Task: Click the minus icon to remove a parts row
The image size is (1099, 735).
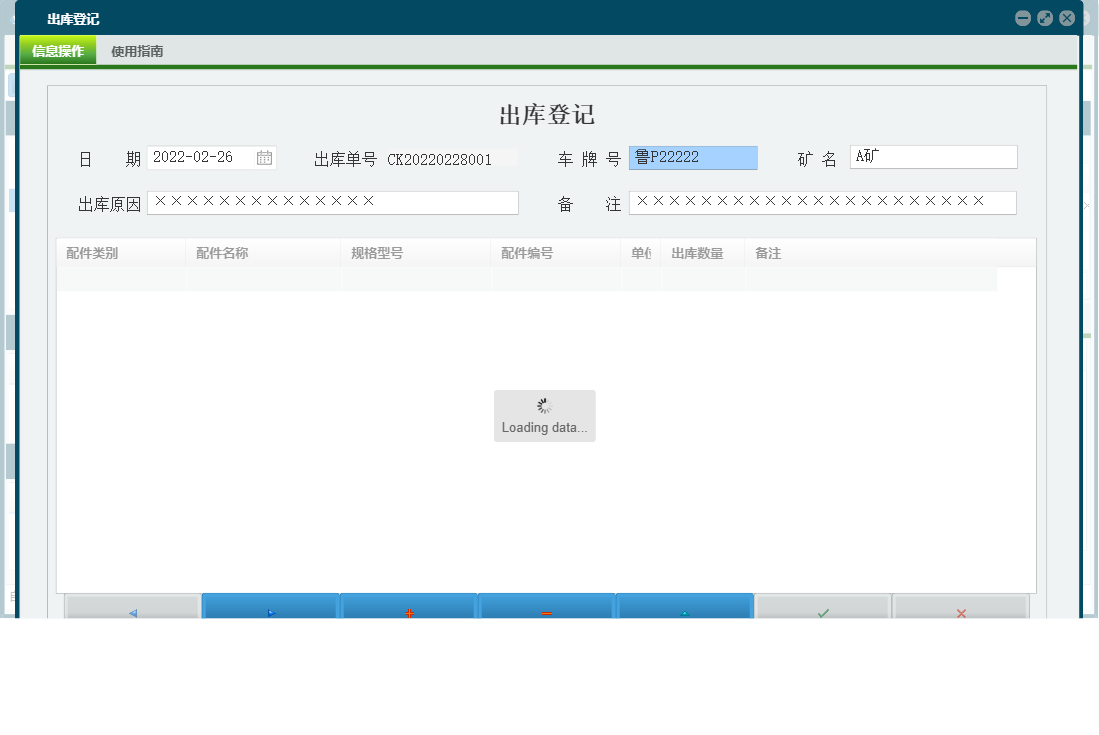Action: point(546,612)
